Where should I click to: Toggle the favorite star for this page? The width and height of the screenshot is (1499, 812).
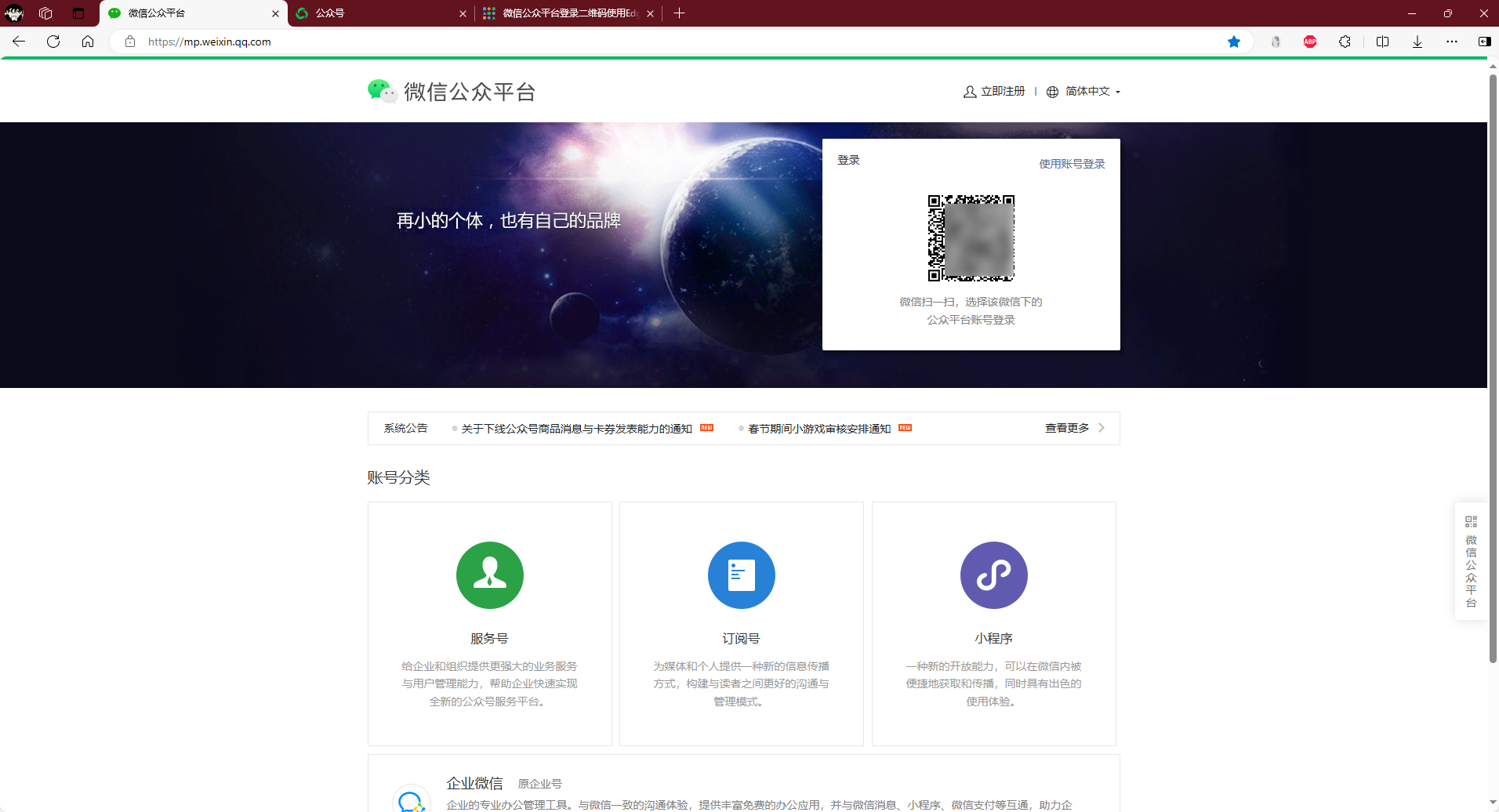tap(1234, 42)
